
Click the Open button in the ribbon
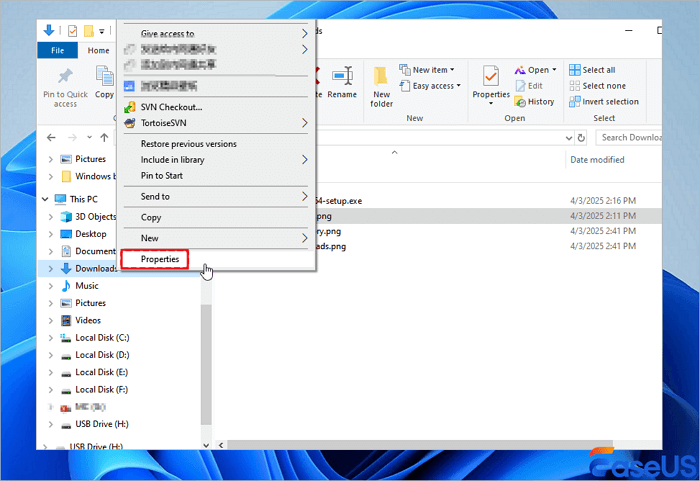click(x=535, y=70)
